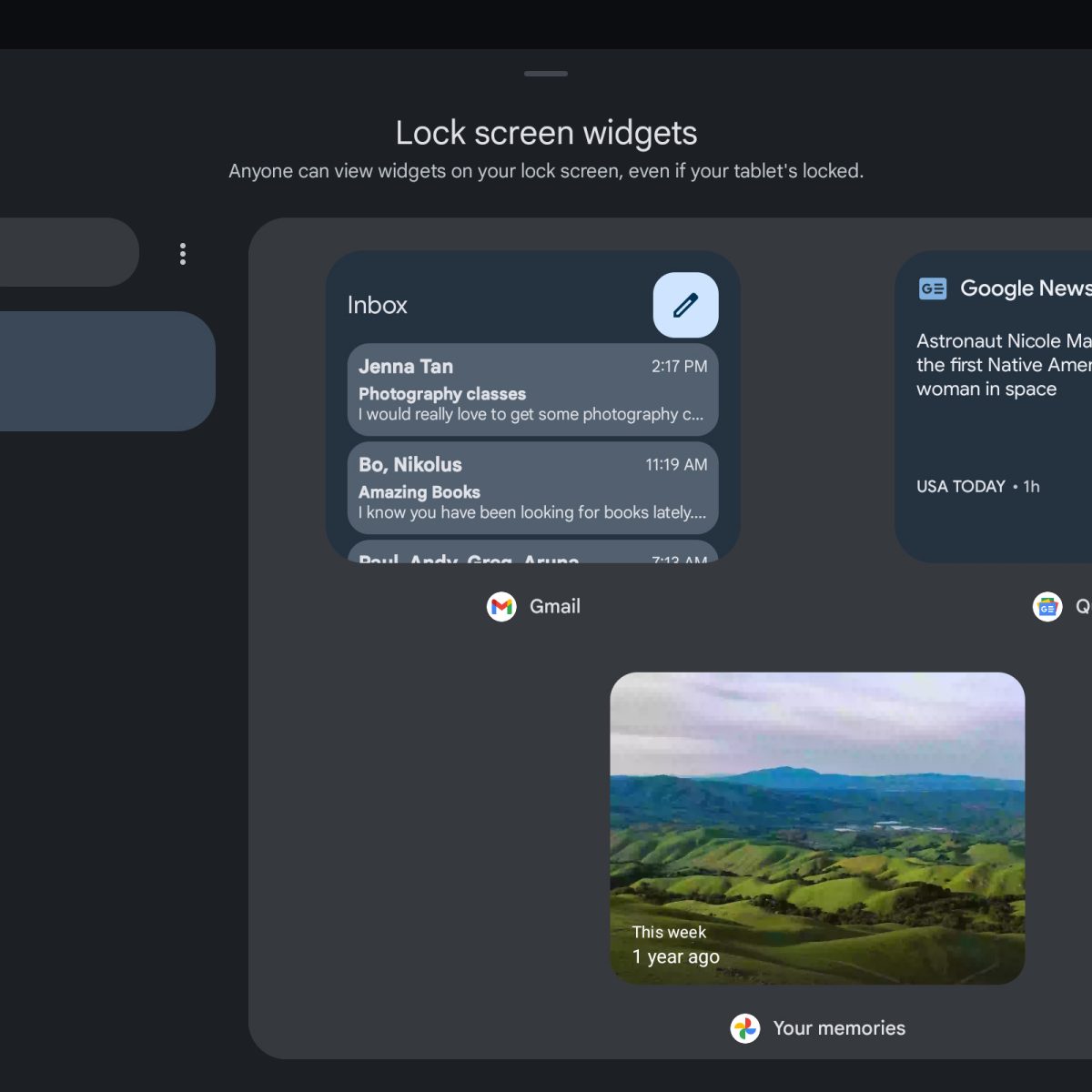Click the Gmail app icon
Image resolution: width=1092 pixels, height=1092 pixels.
coord(501,606)
